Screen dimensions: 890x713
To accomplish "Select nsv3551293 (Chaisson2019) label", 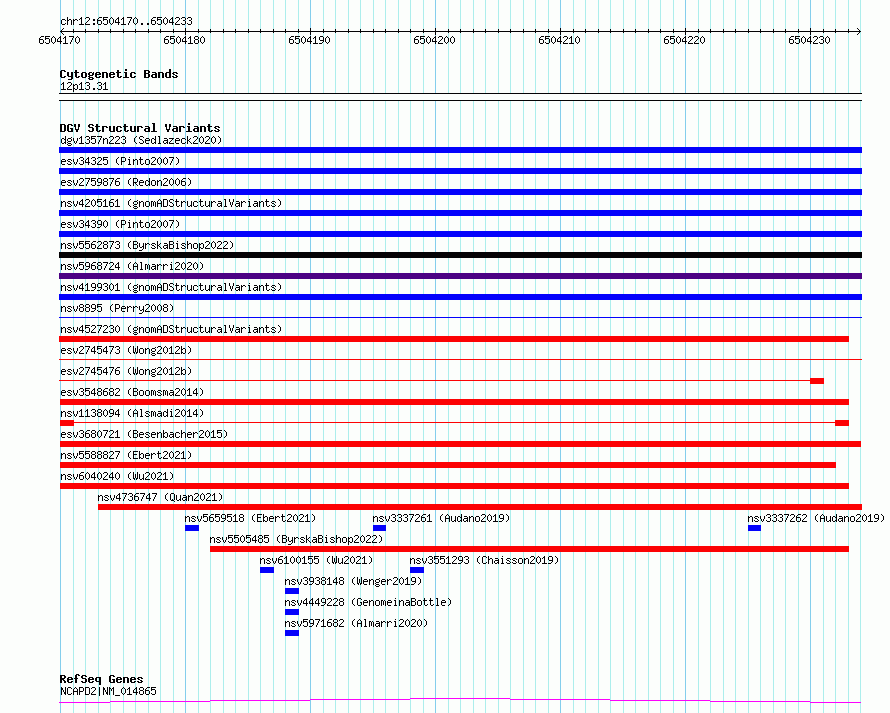I will click(484, 560).
